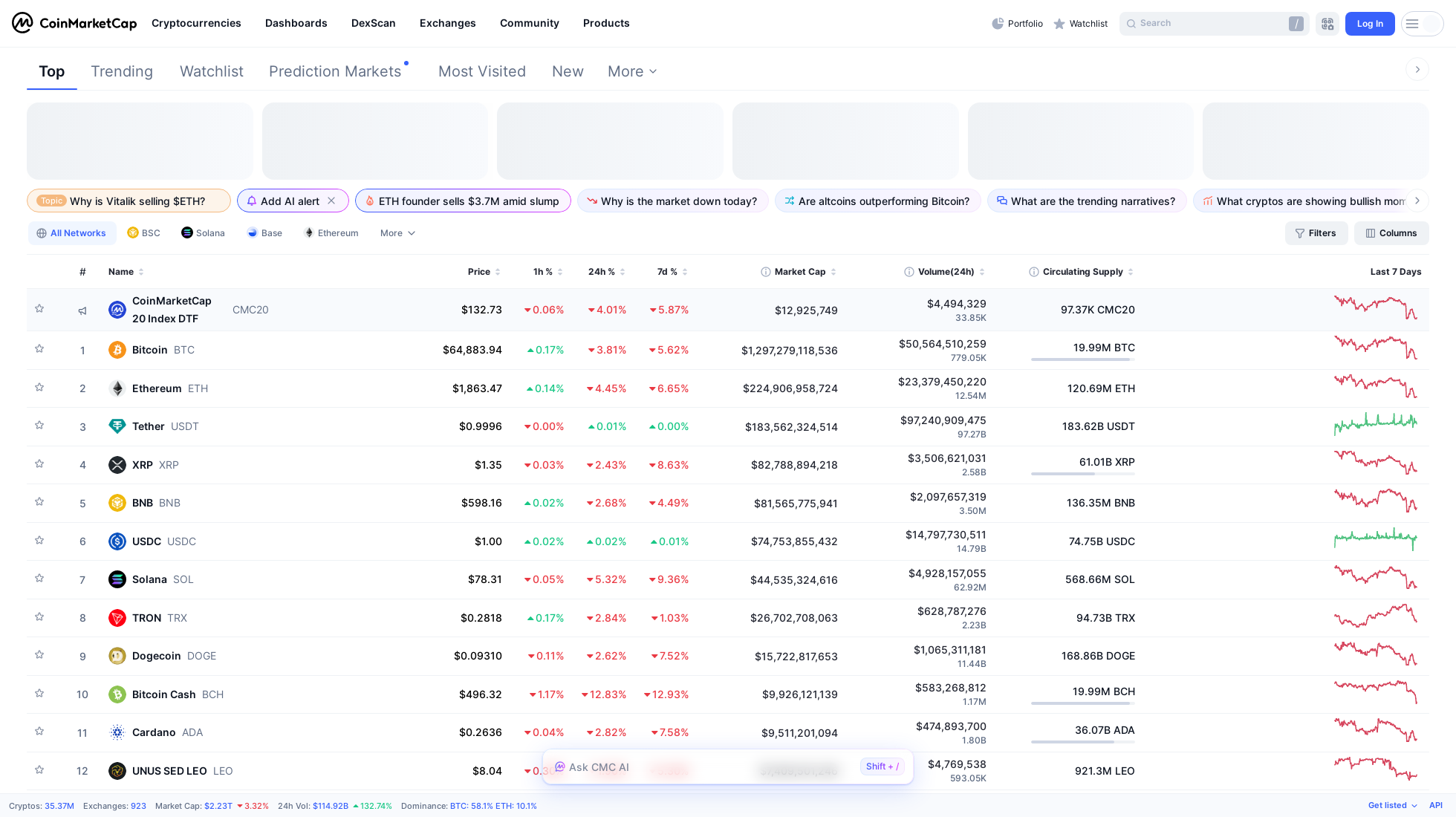Open the Get listed link

(1387, 805)
